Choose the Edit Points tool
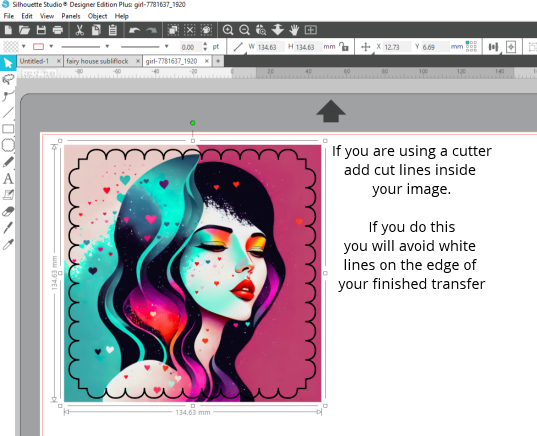537x436 pixels. (8, 96)
